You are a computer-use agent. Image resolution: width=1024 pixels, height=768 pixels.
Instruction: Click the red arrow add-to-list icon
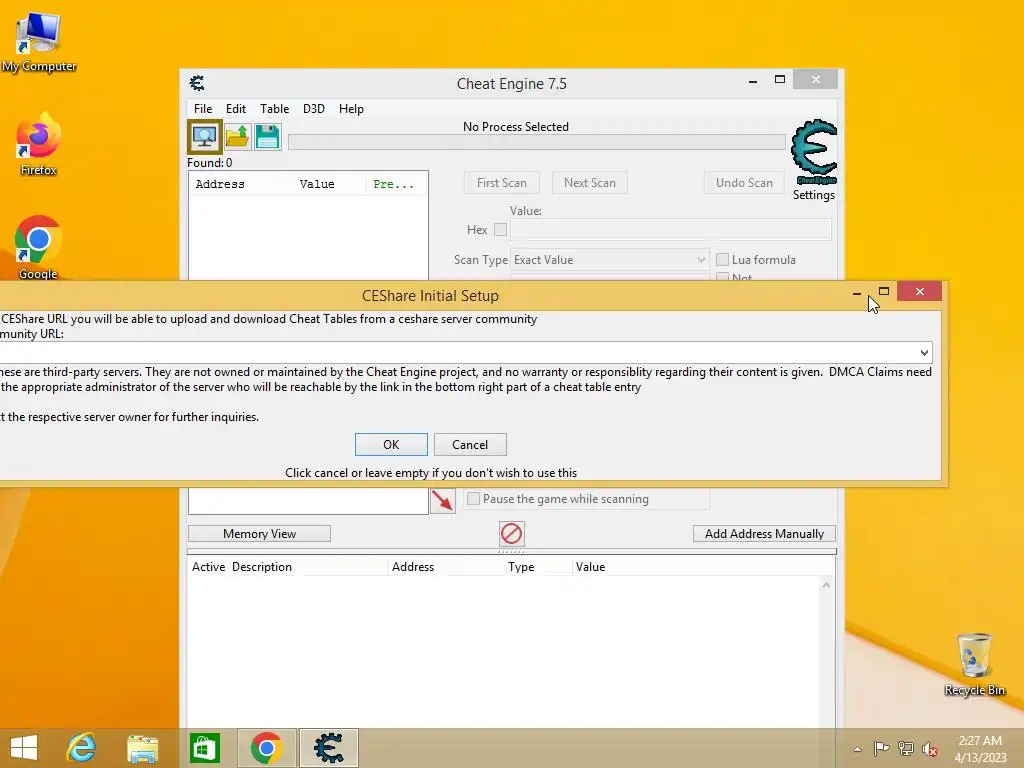coord(443,501)
